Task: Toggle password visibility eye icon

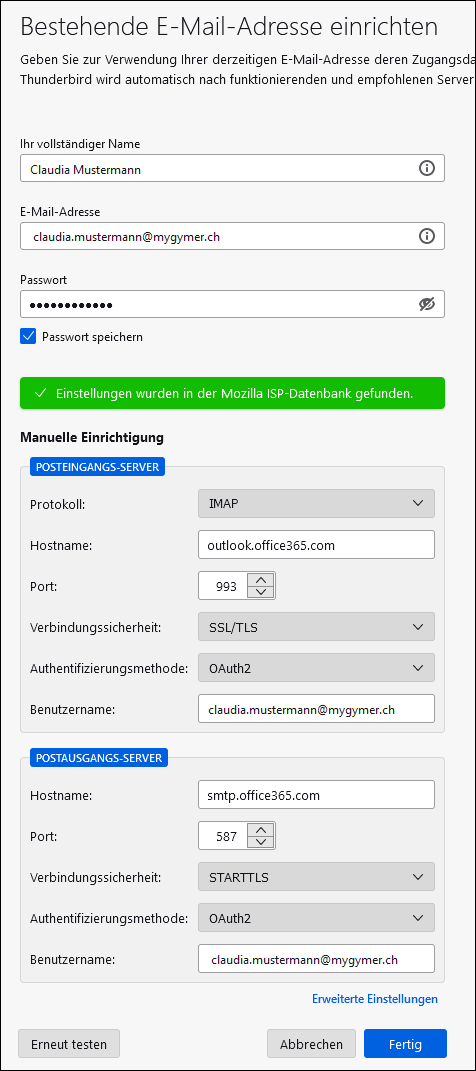Action: (427, 305)
